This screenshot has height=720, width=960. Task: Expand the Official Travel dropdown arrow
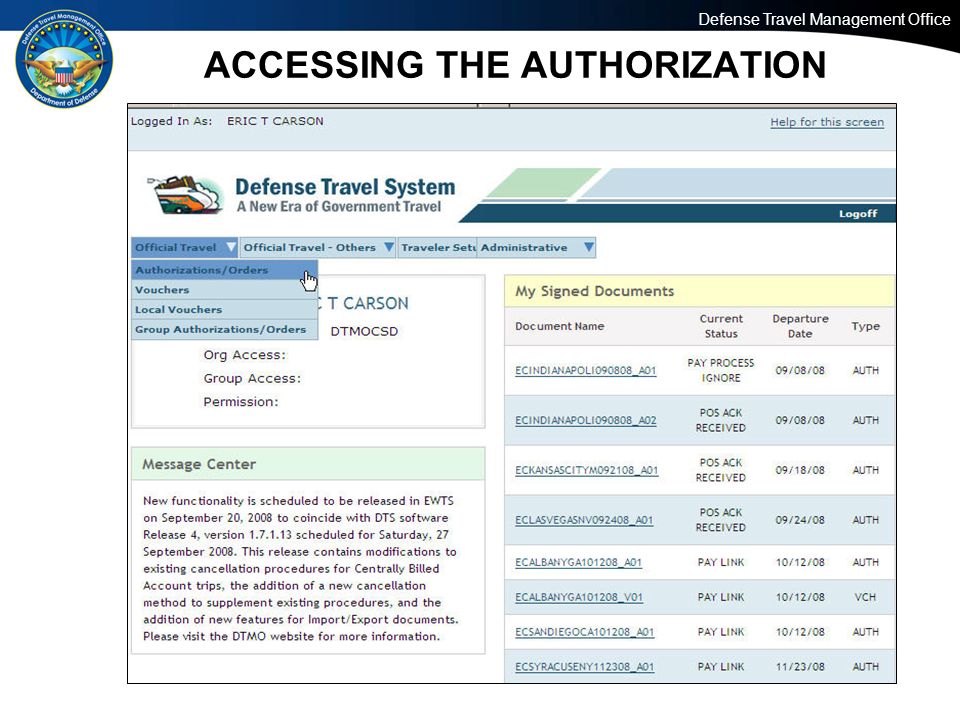[x=230, y=247]
